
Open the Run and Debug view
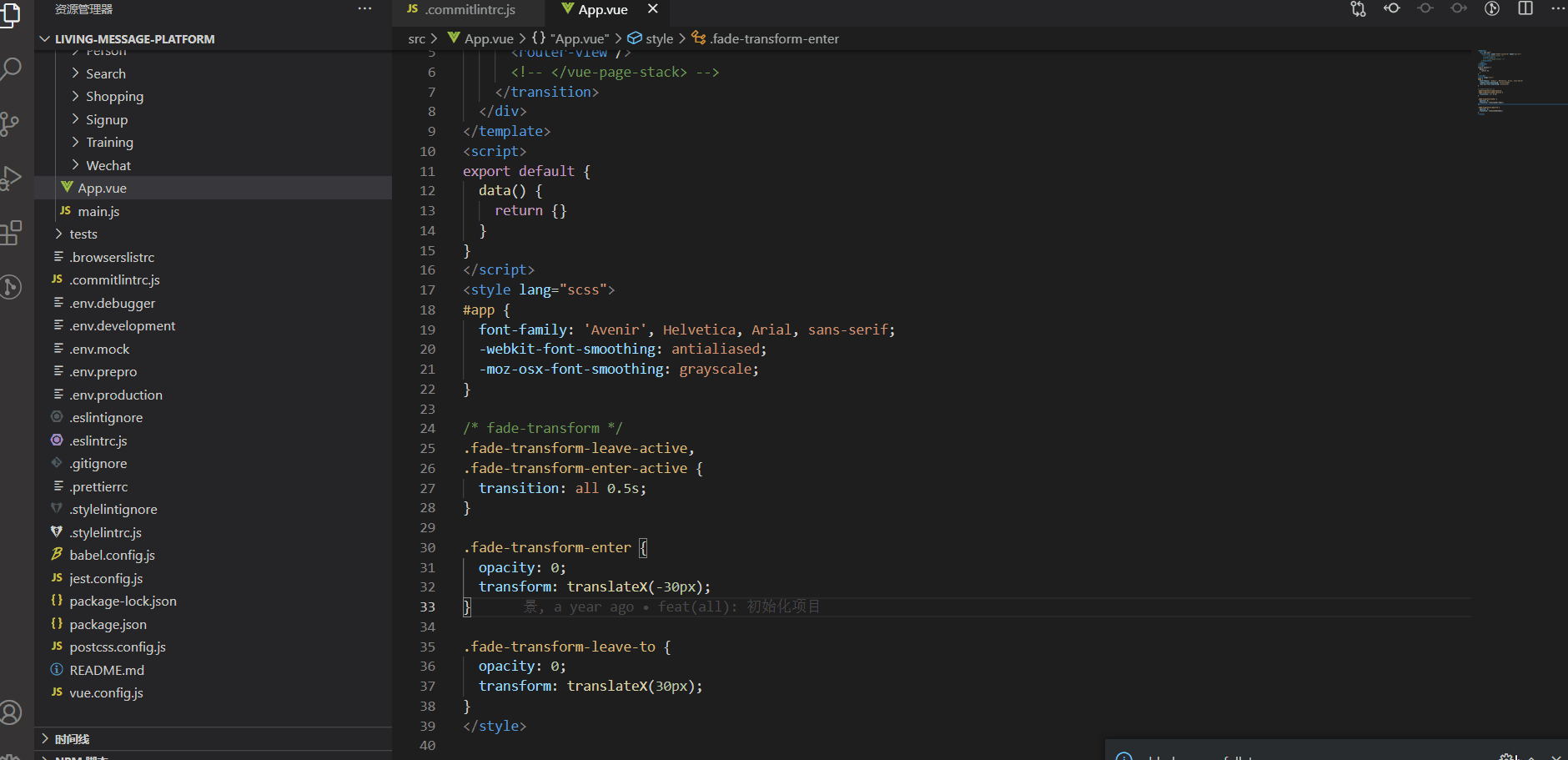(x=10, y=179)
